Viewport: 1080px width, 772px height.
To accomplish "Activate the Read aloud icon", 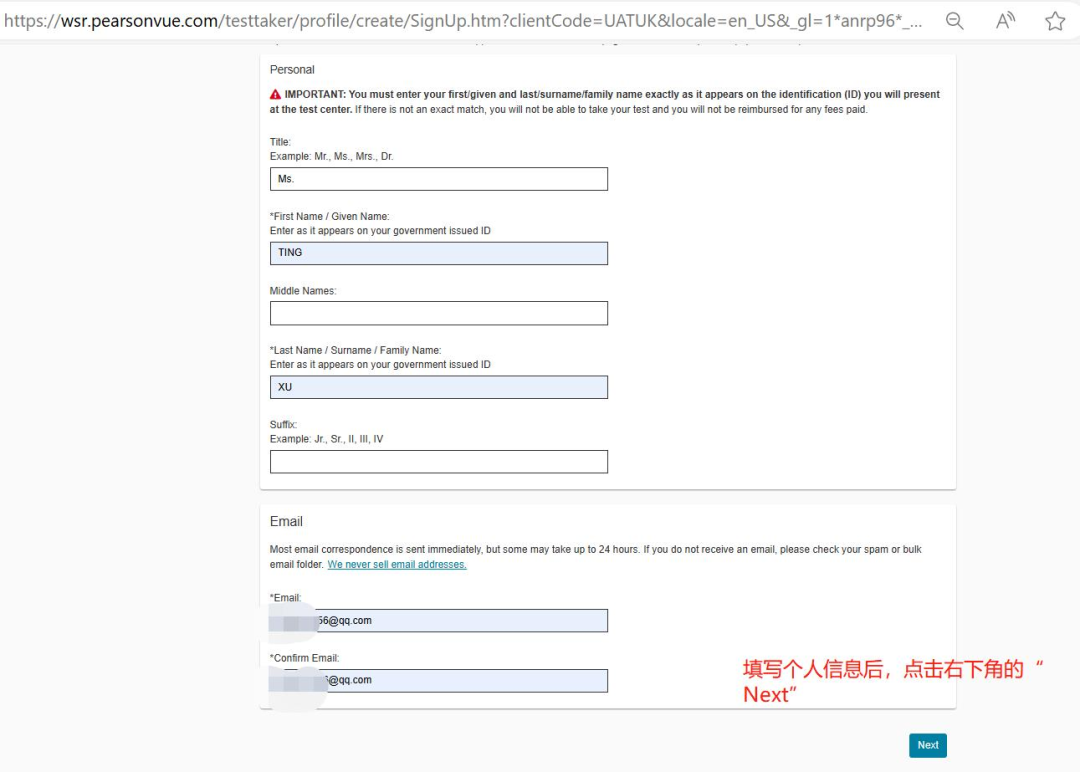I will click(1005, 21).
